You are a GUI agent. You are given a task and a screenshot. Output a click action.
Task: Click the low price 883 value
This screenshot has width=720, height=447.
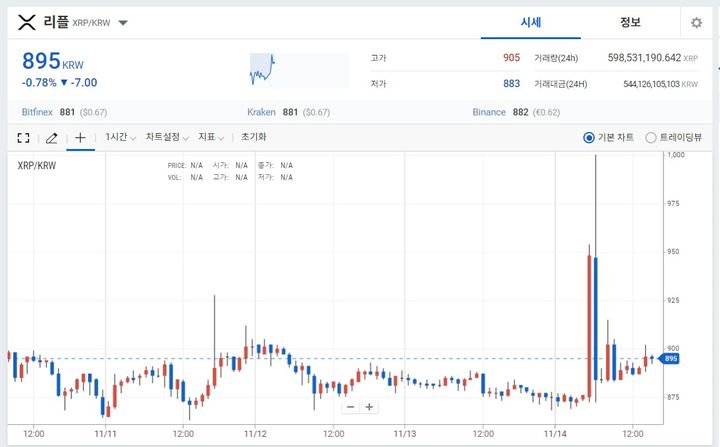(x=511, y=84)
